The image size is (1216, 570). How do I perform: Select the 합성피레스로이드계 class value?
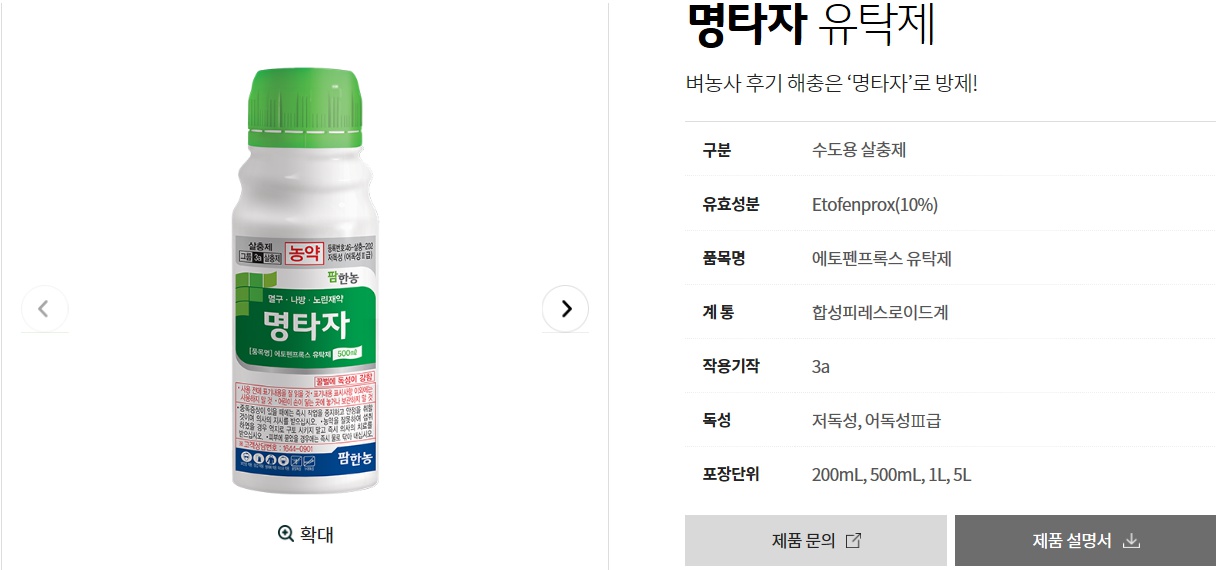point(880,312)
